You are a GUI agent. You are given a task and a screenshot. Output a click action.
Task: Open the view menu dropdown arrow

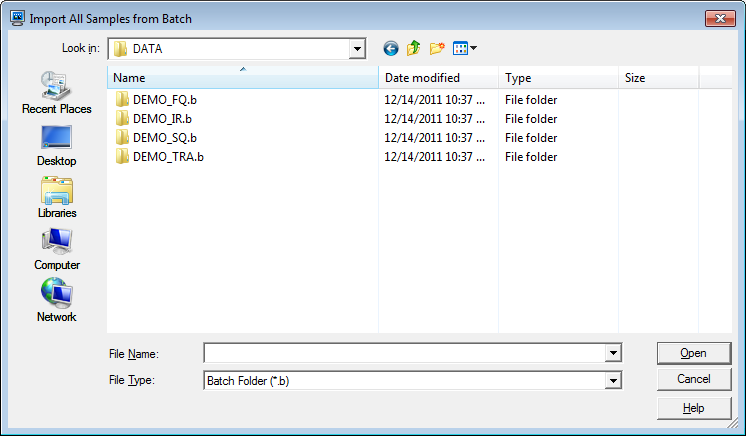pos(473,48)
